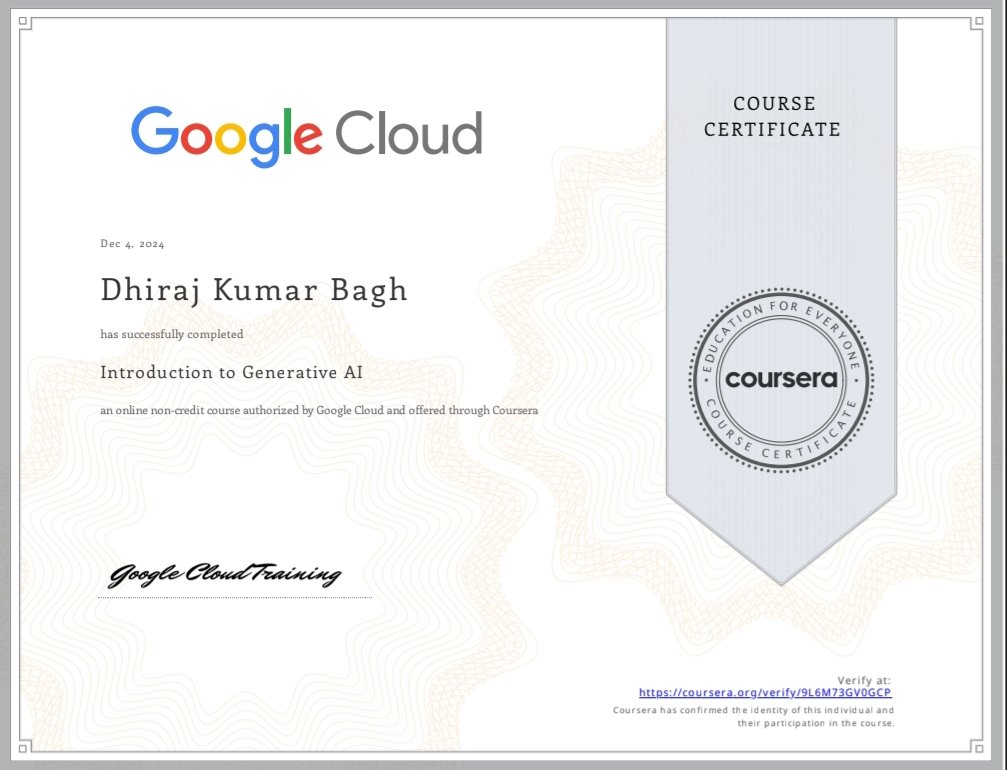Click the top-left corner border ornament
The height and width of the screenshot is (770, 1007).
coord(24,22)
